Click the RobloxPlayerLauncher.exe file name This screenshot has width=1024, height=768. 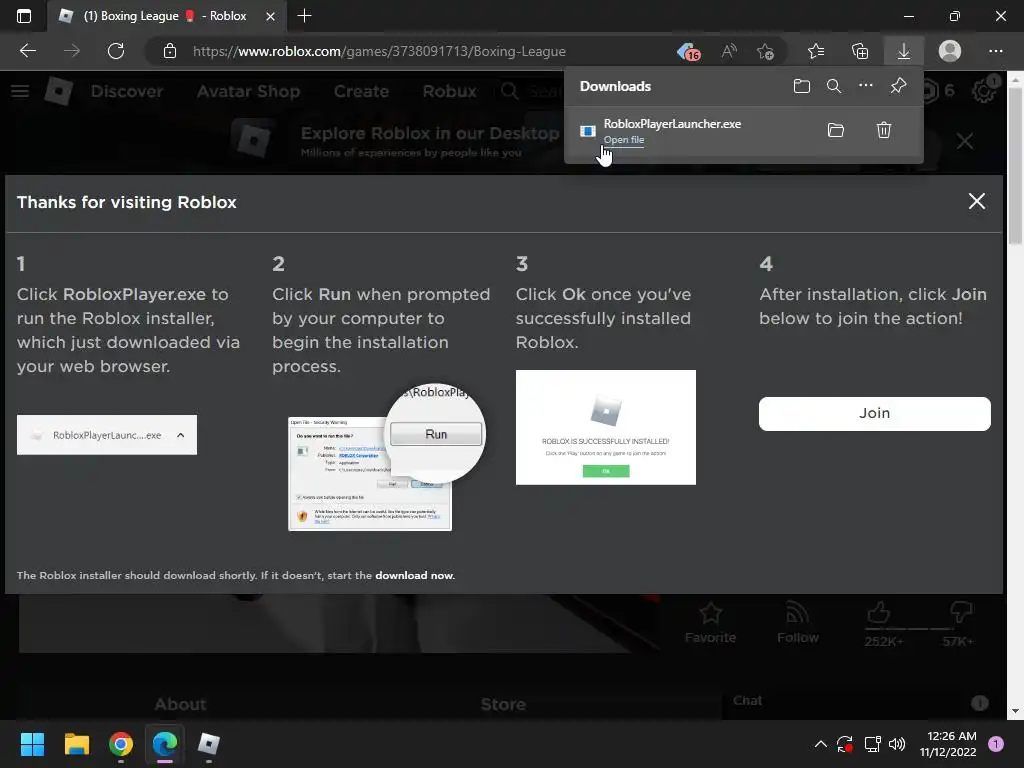click(x=672, y=123)
